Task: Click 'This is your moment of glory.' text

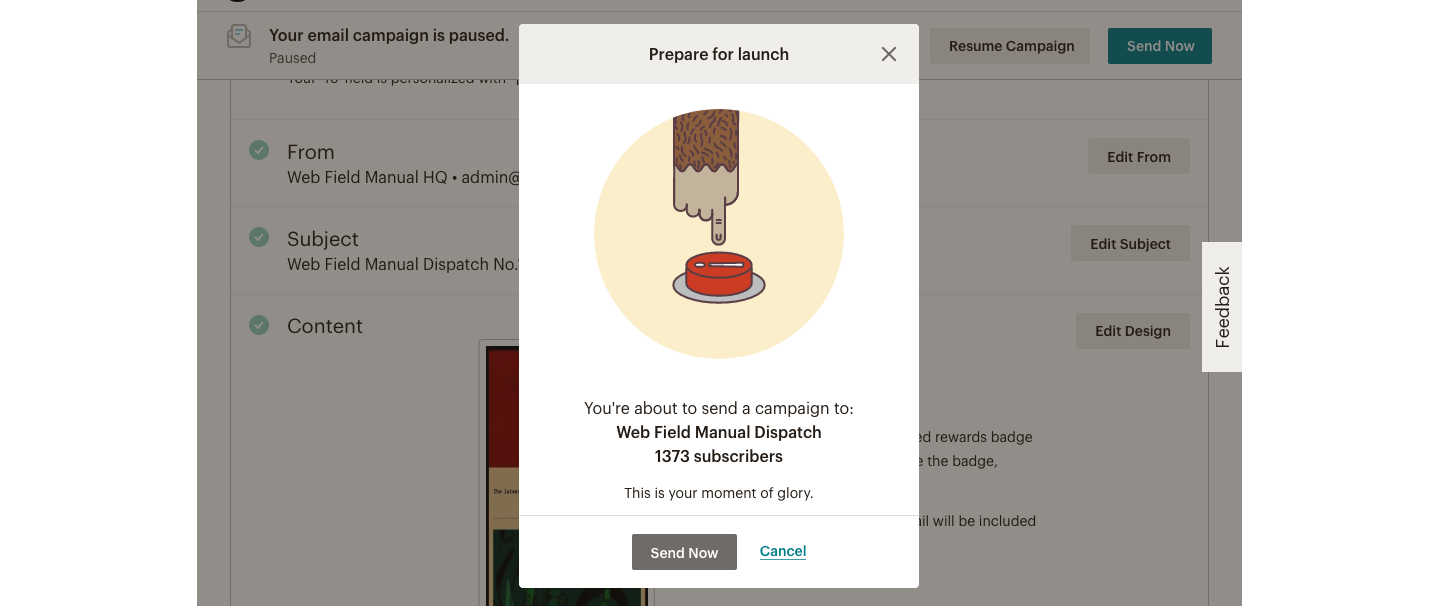Action: tap(719, 493)
